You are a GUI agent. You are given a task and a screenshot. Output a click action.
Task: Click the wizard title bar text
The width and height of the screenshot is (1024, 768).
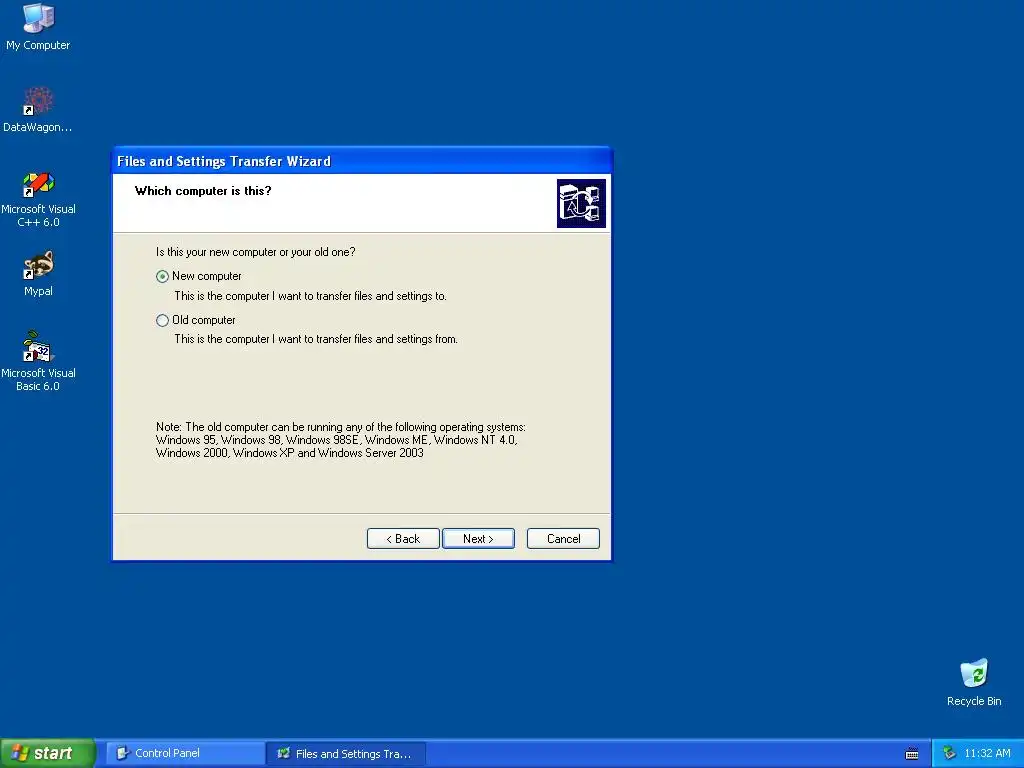tap(223, 161)
